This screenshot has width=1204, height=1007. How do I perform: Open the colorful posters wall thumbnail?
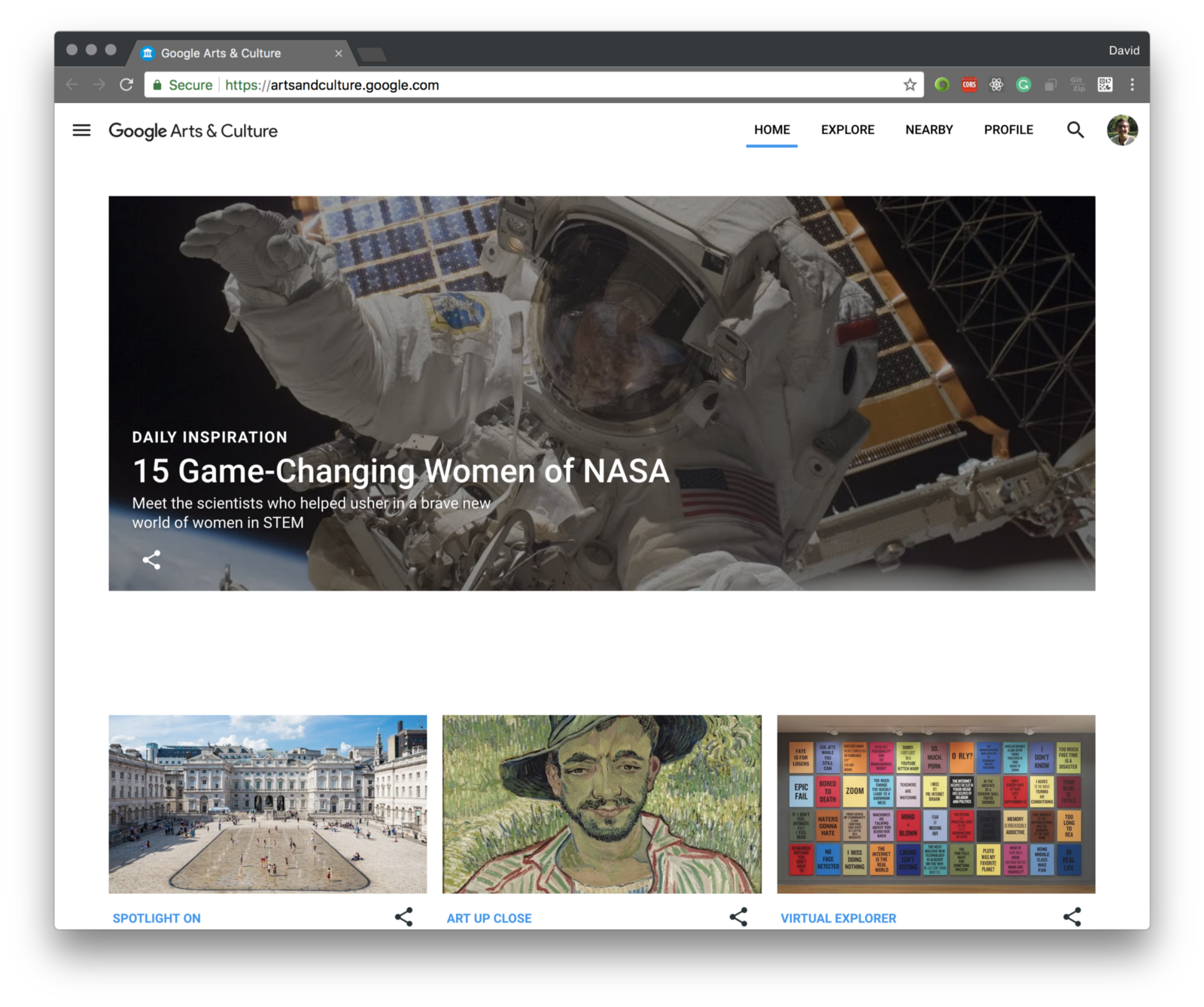(x=936, y=804)
